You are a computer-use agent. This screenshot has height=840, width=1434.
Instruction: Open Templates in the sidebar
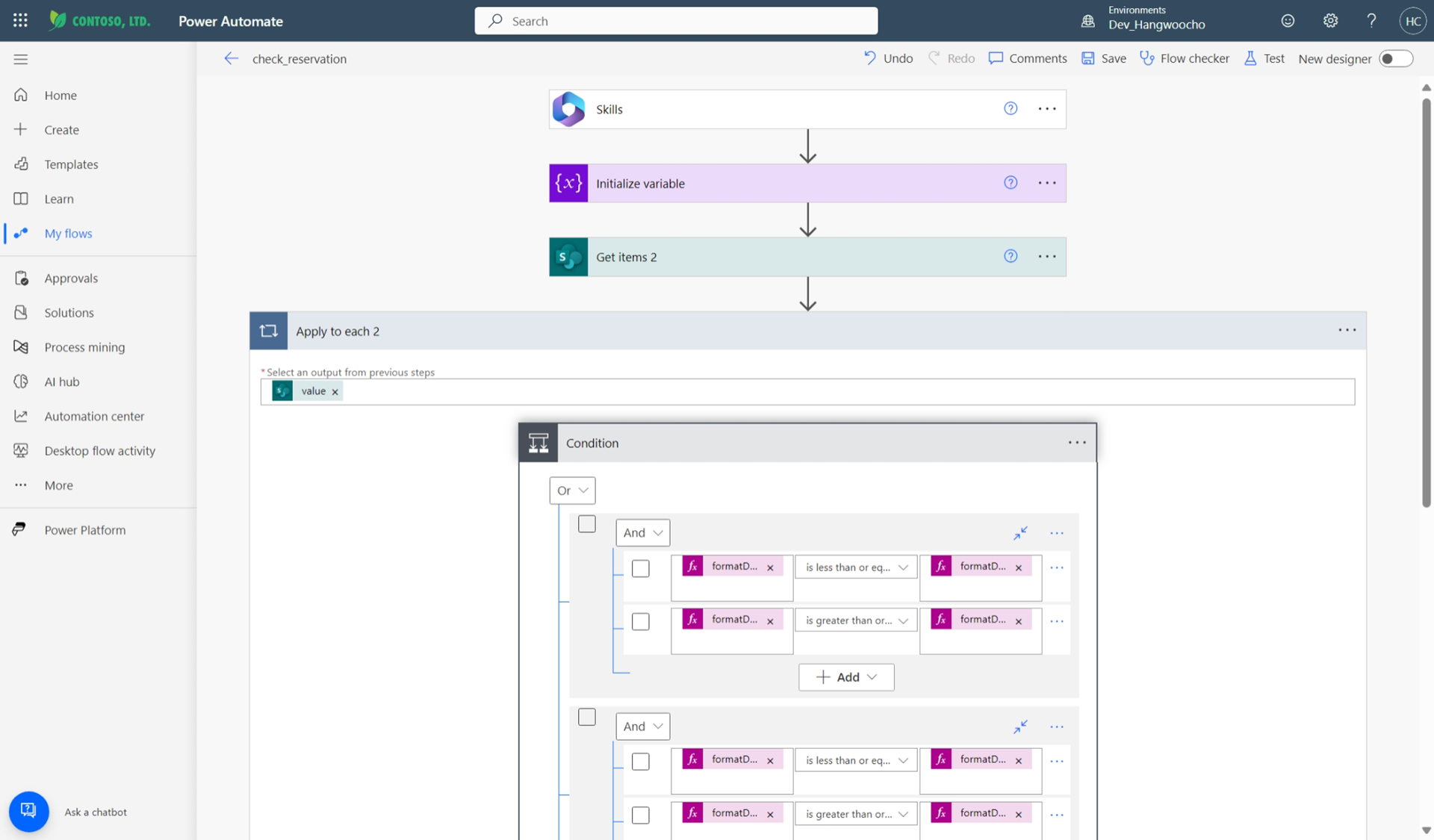[x=71, y=164]
